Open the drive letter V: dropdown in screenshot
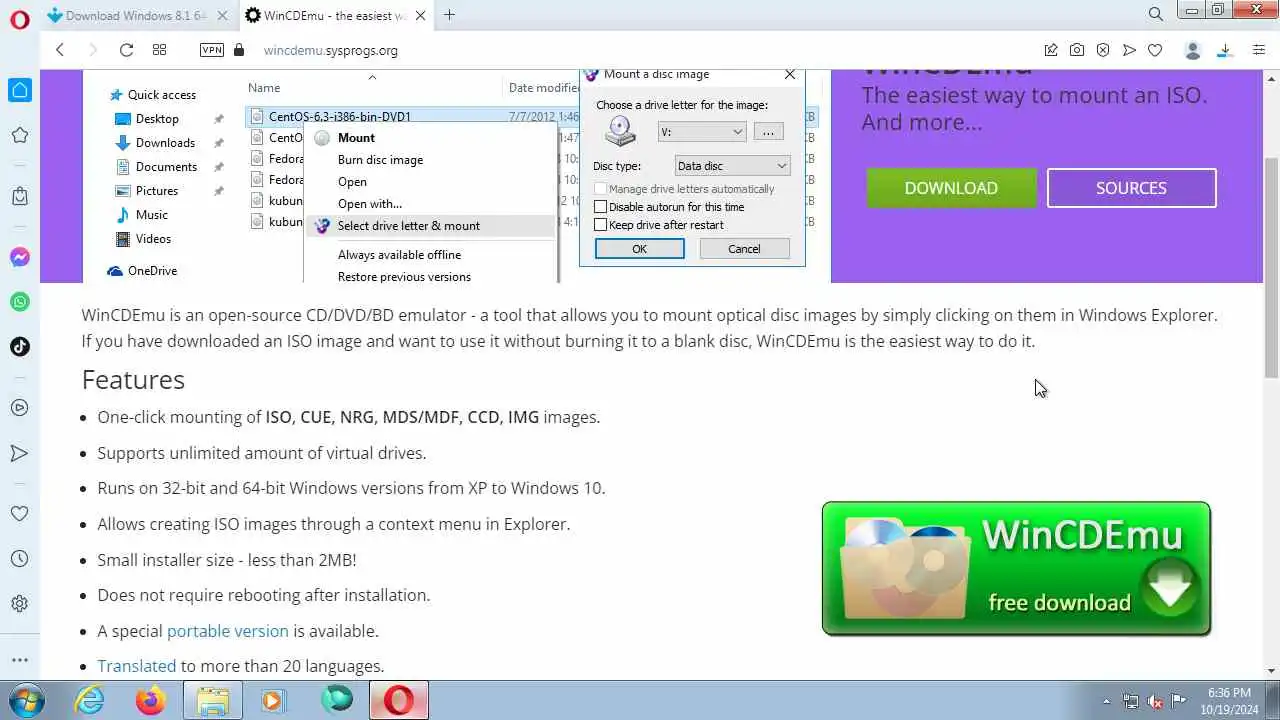1280x720 pixels. point(702,132)
